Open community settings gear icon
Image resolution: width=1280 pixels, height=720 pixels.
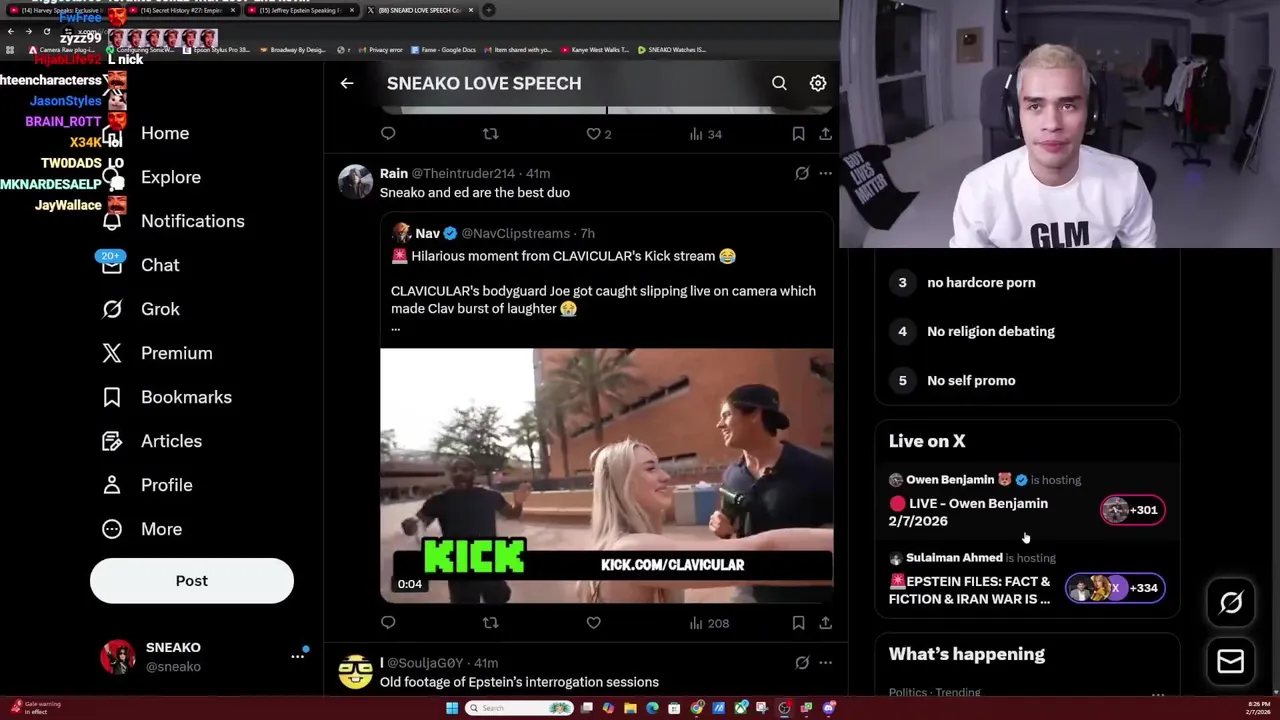pos(818,83)
